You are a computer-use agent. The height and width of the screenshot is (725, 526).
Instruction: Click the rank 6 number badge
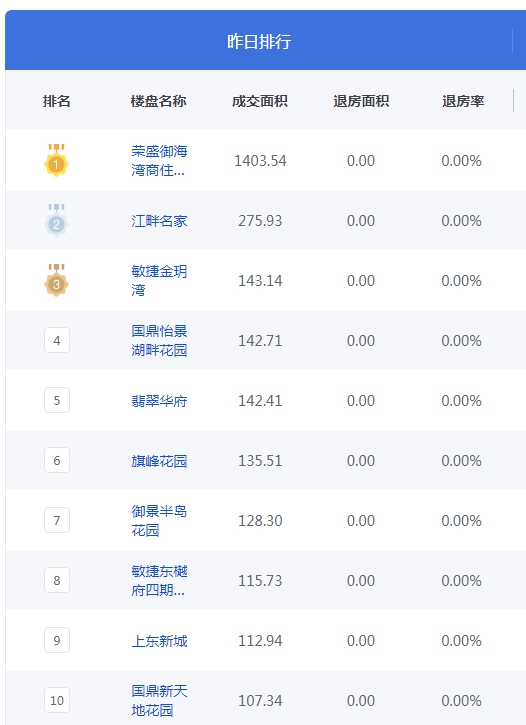coord(57,461)
